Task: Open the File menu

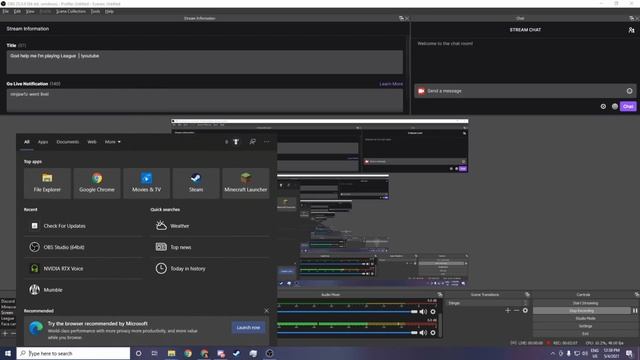Action: (5, 11)
